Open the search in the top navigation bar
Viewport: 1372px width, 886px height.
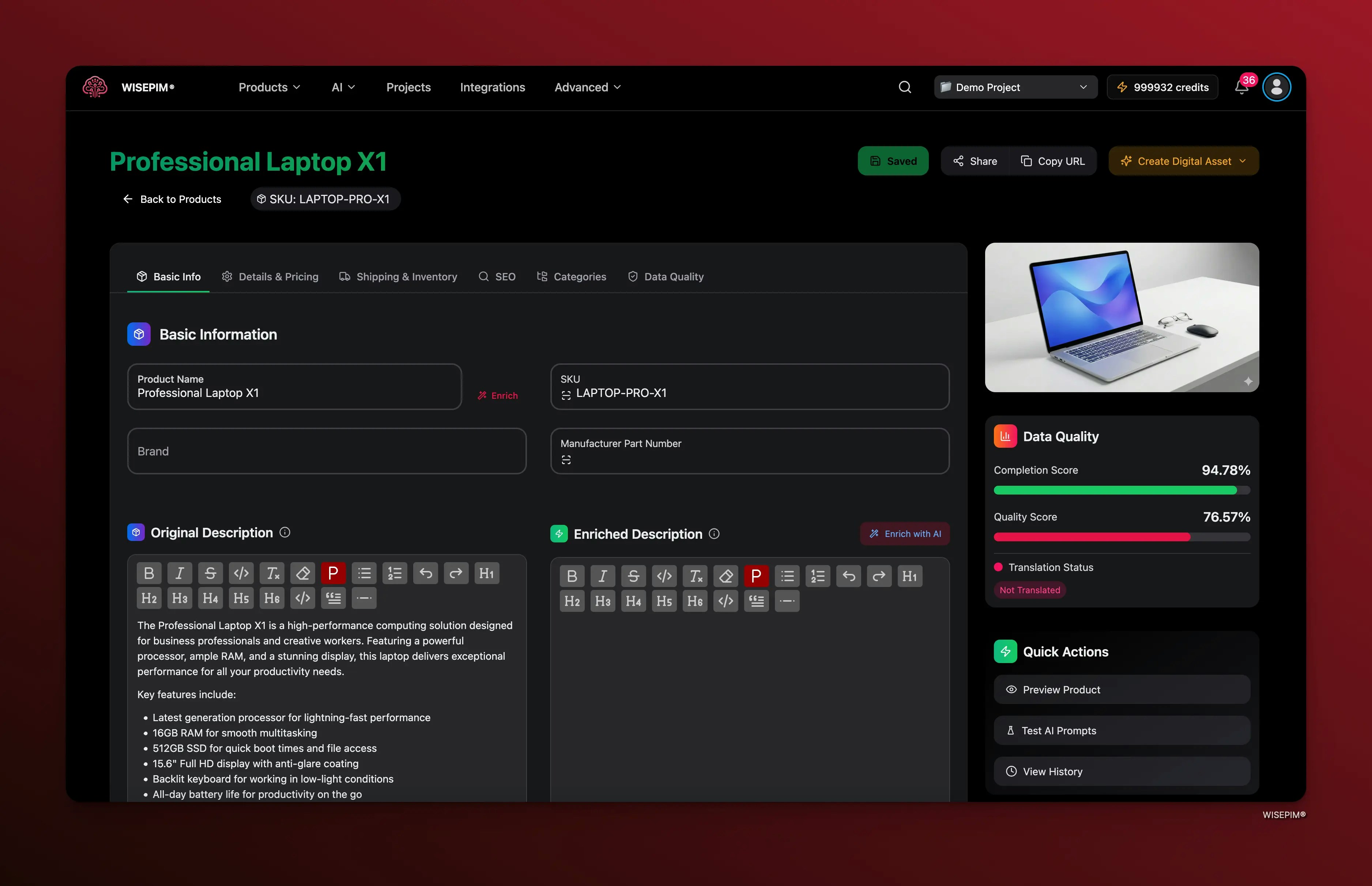point(905,87)
